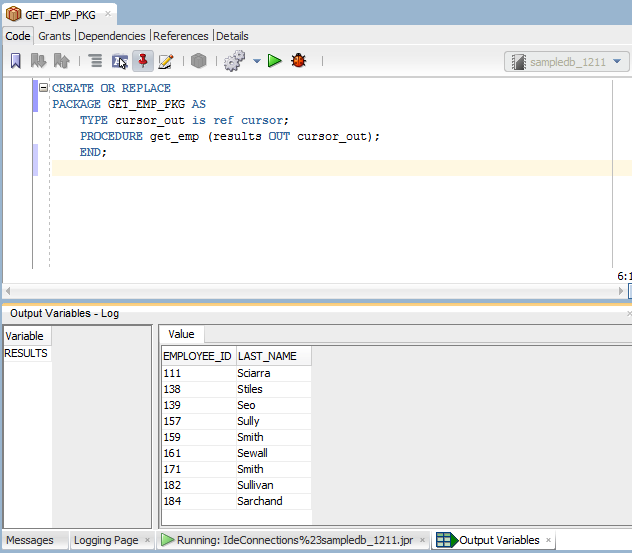632x553 pixels.
Task: Click the find DB object icon
Action: pos(120,61)
